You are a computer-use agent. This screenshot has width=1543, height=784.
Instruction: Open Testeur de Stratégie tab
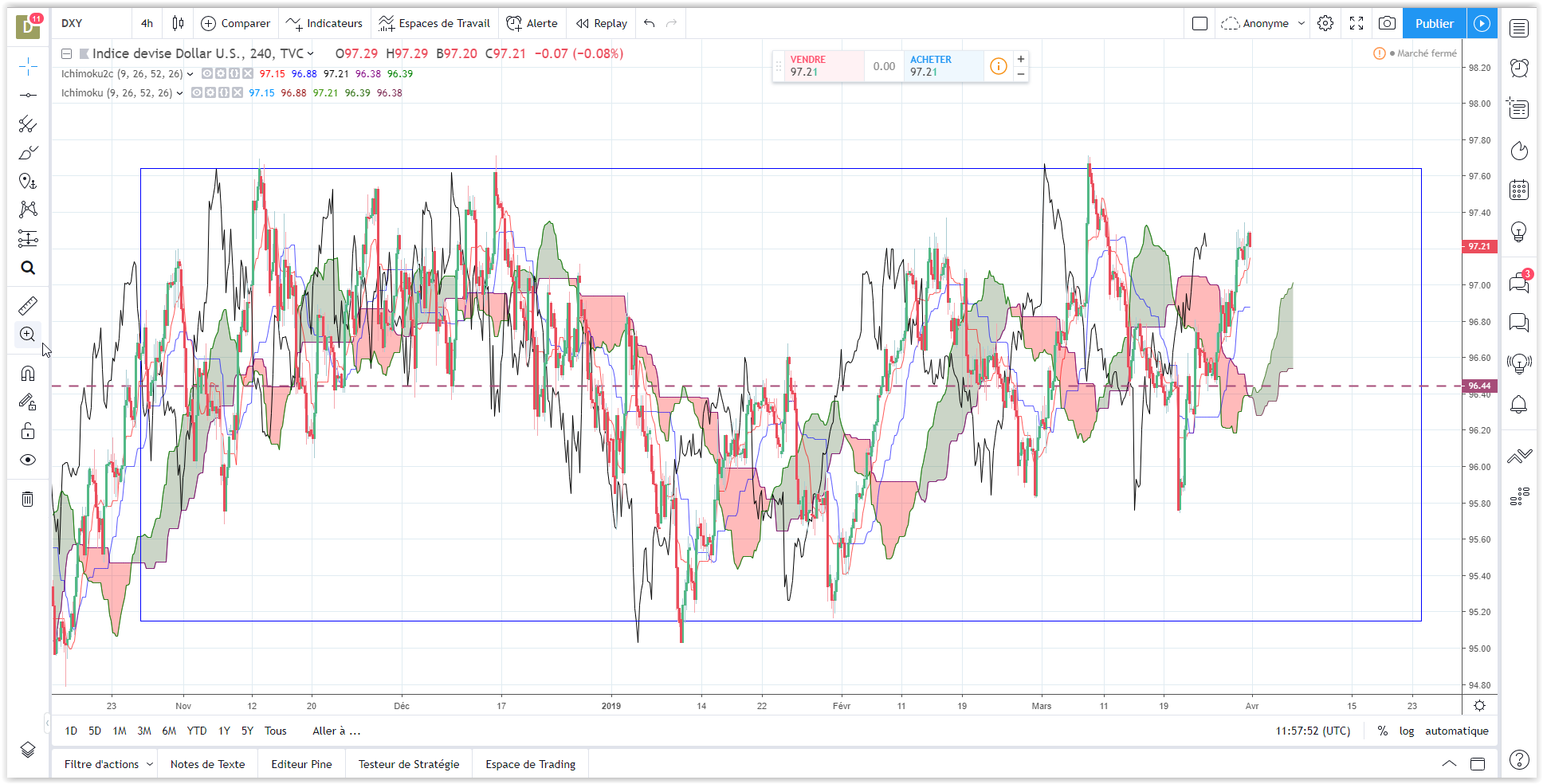(409, 764)
